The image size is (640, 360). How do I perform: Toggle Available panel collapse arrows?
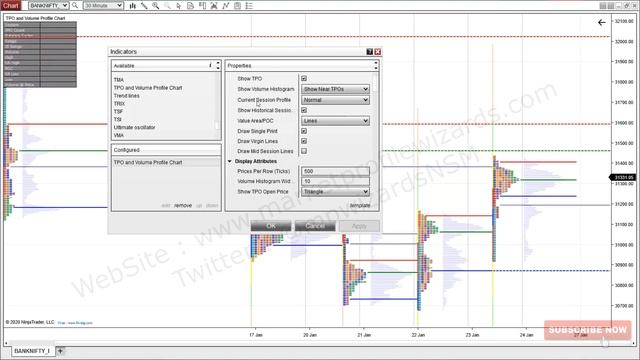pos(218,65)
